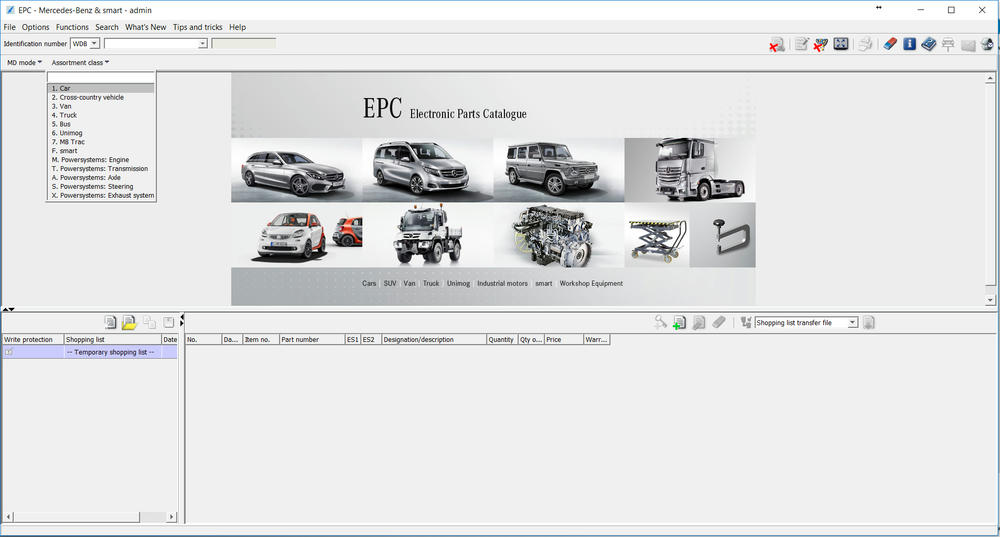This screenshot has height=537, width=1000.
Task: Click the wrench tool icon above parts table
Action: pos(660,322)
